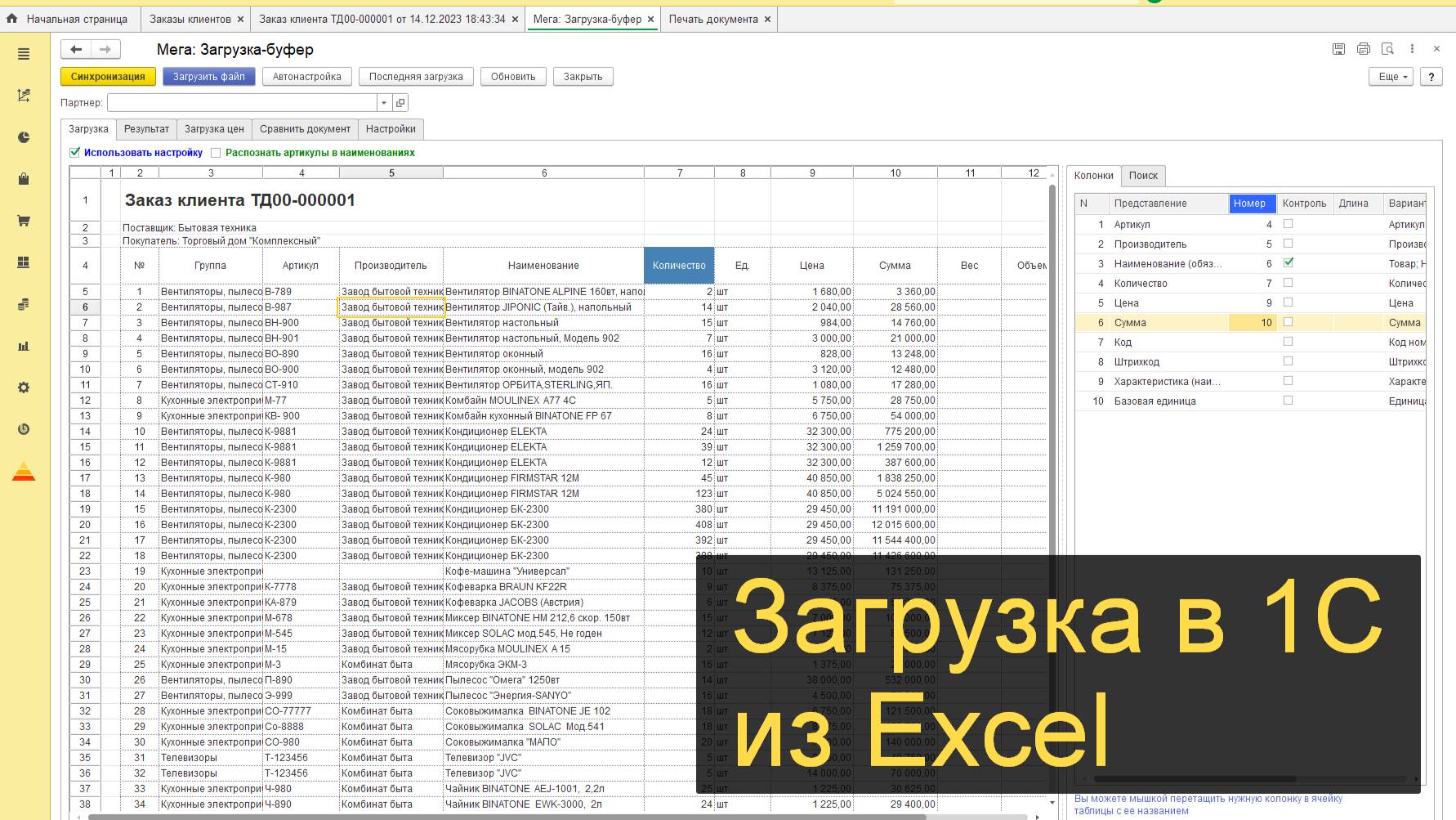Open the main menu hamburger icon
The image size is (1456, 820).
tap(23, 55)
